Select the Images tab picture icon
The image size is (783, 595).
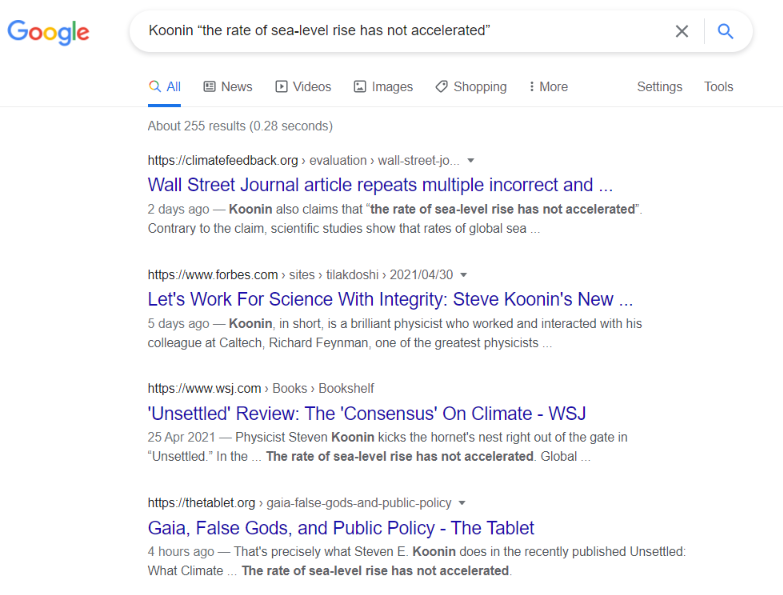click(360, 87)
